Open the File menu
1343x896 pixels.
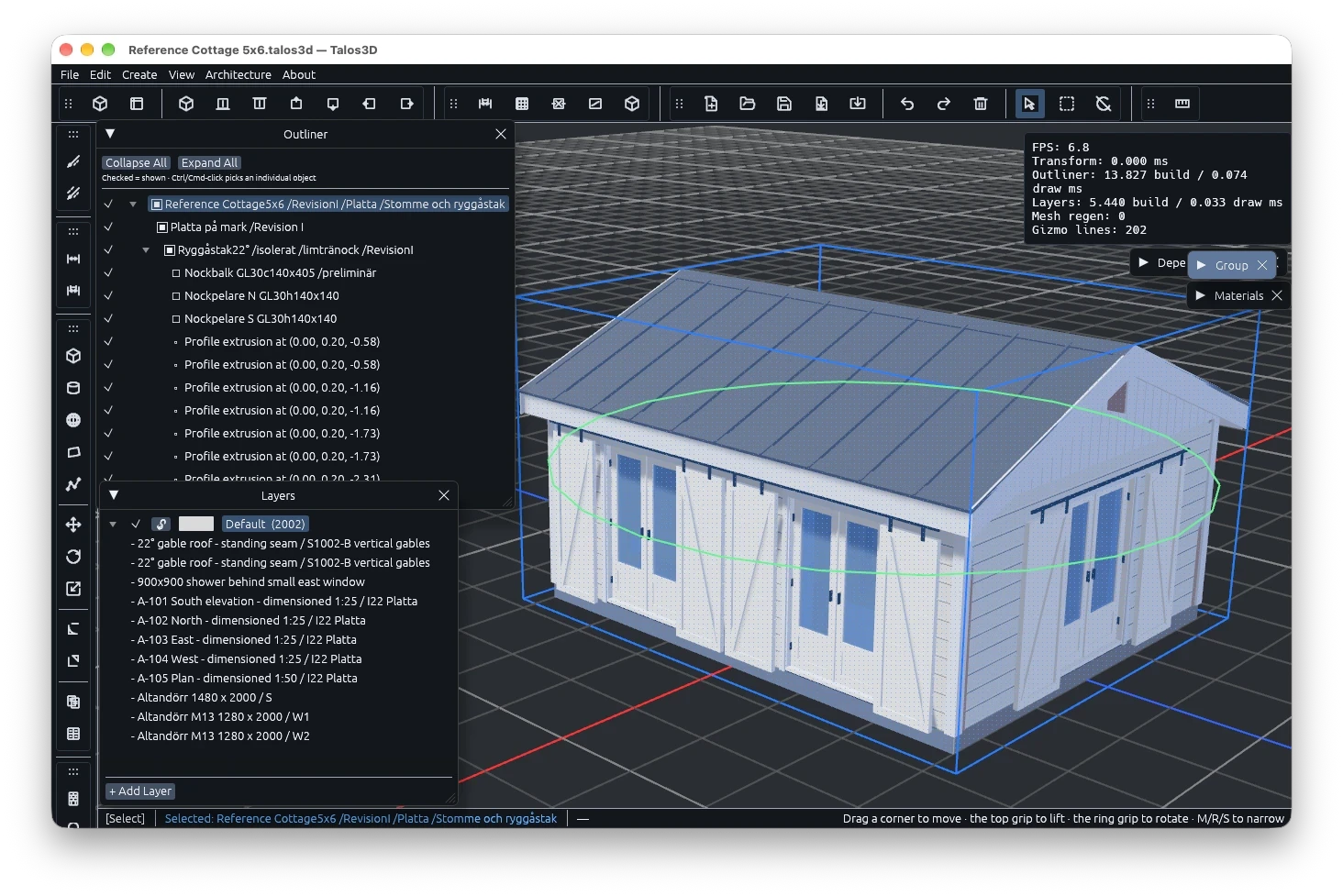pos(70,75)
